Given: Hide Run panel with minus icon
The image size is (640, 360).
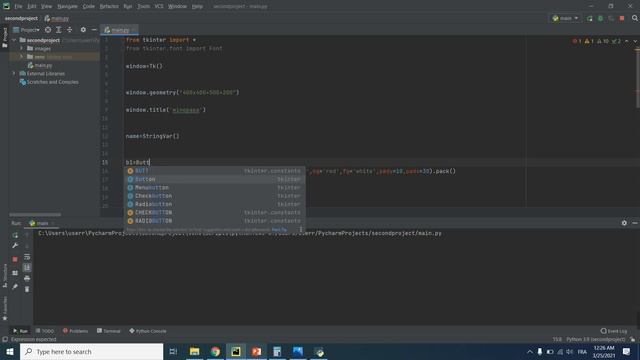Looking at the screenshot, I should 635,223.
